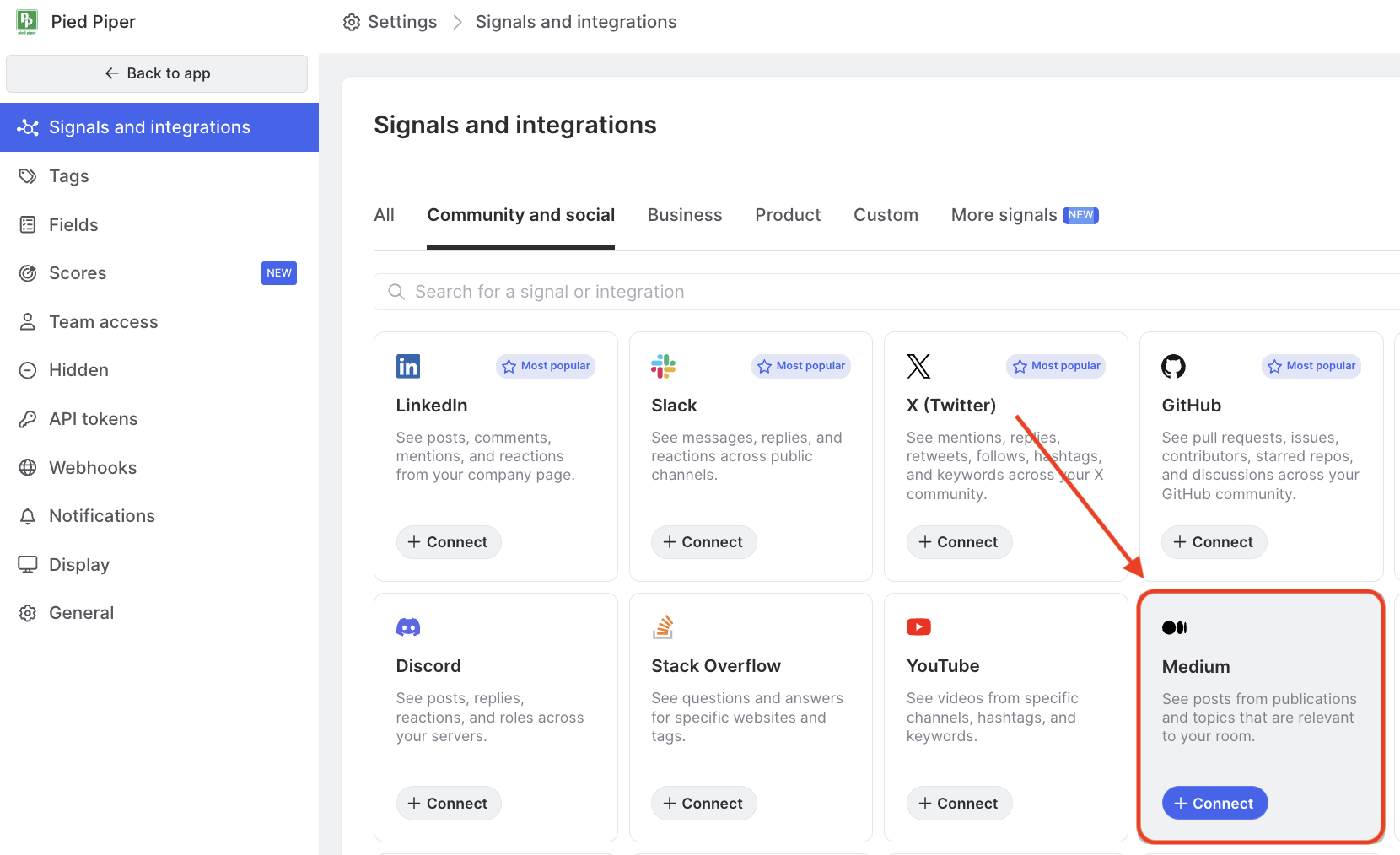Click the Team access person icon

tap(28, 322)
